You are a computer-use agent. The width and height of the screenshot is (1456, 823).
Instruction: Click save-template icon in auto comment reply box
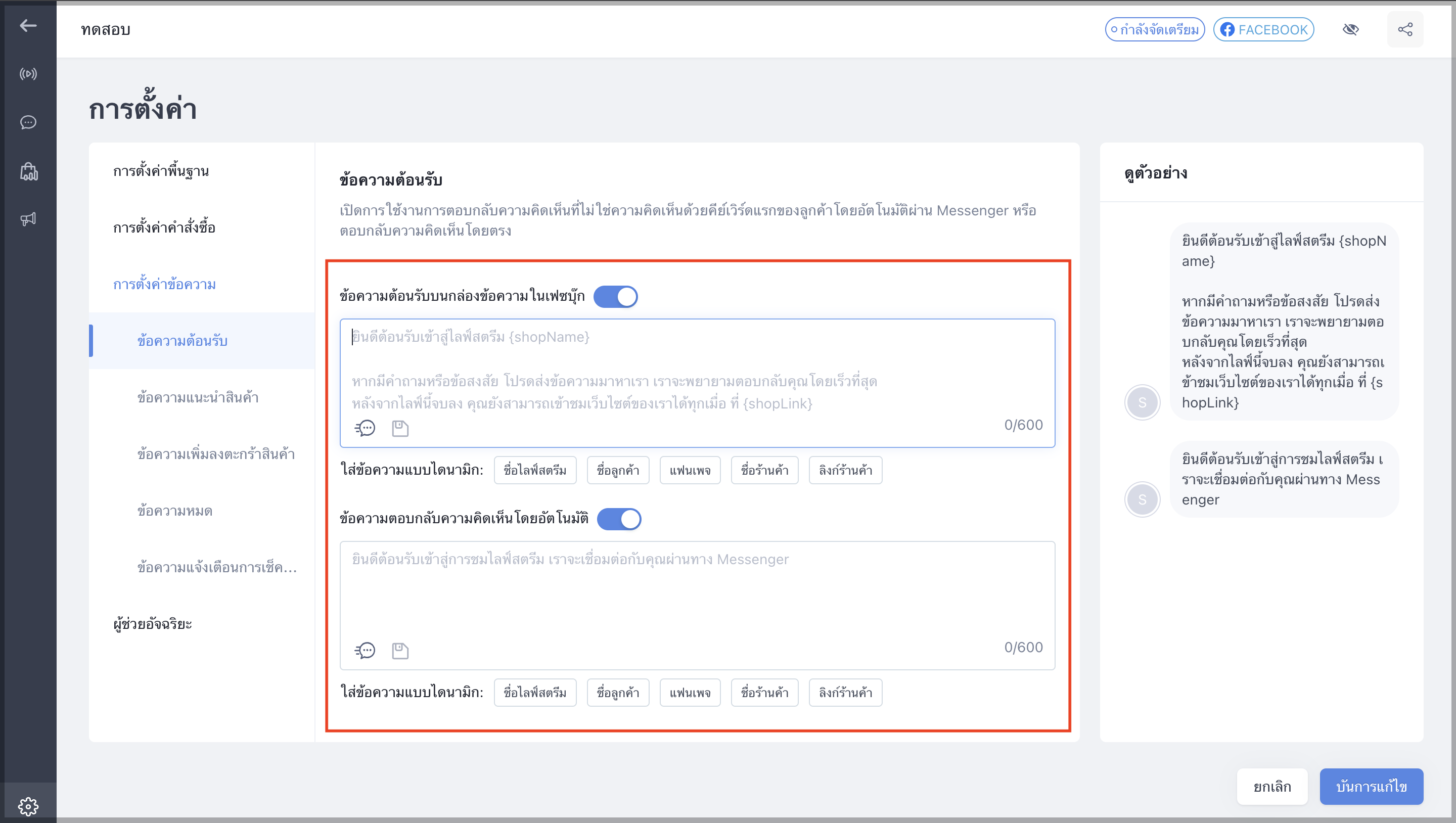(400, 650)
